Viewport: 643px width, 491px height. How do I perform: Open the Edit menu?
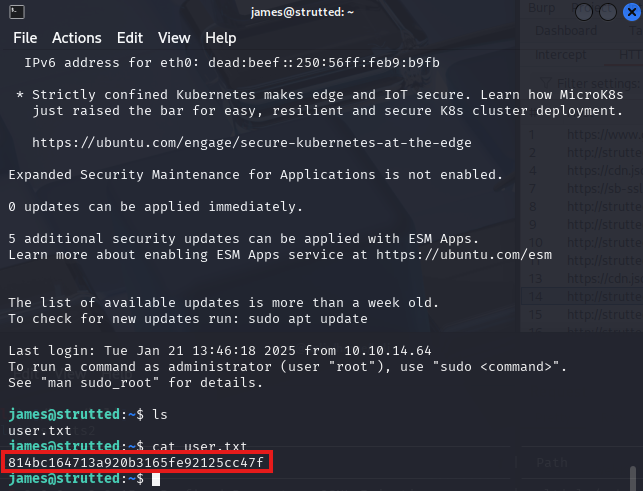click(x=130, y=38)
